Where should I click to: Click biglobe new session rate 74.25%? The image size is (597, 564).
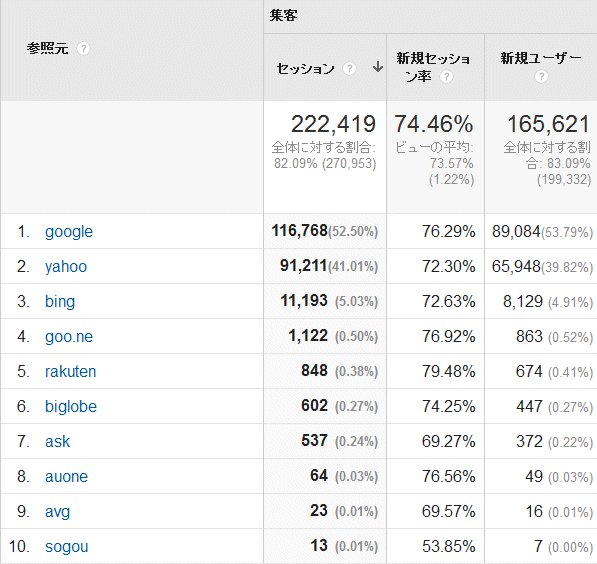point(449,407)
